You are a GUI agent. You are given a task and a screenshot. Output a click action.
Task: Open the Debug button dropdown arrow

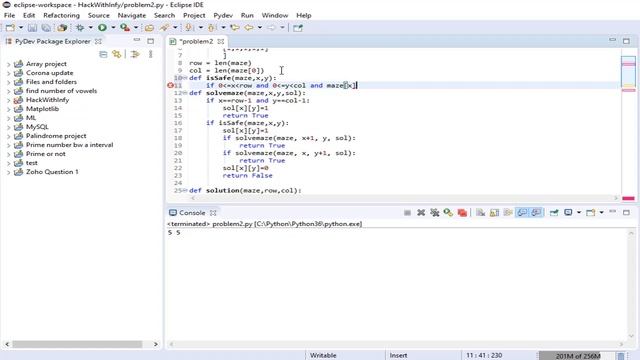coord(91,28)
